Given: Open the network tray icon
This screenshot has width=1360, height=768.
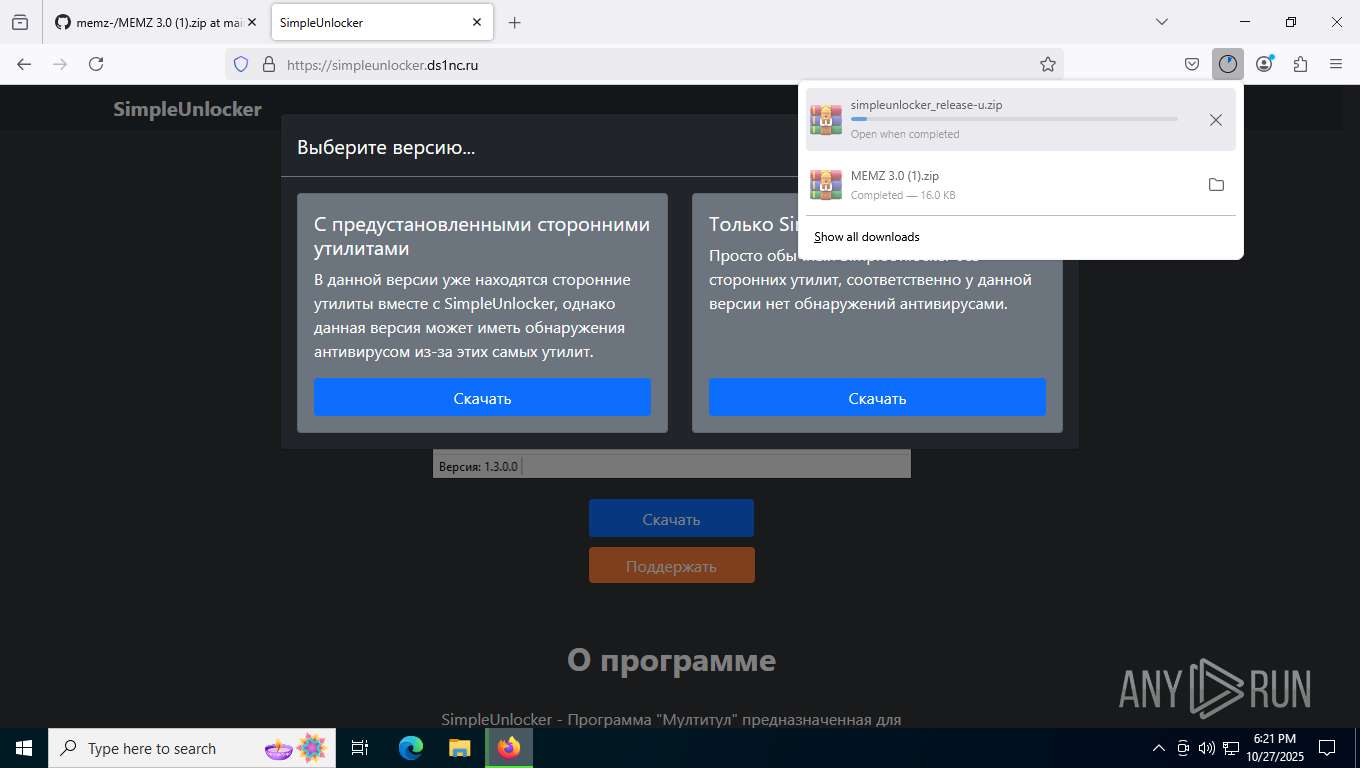Looking at the screenshot, I should click(1231, 748).
